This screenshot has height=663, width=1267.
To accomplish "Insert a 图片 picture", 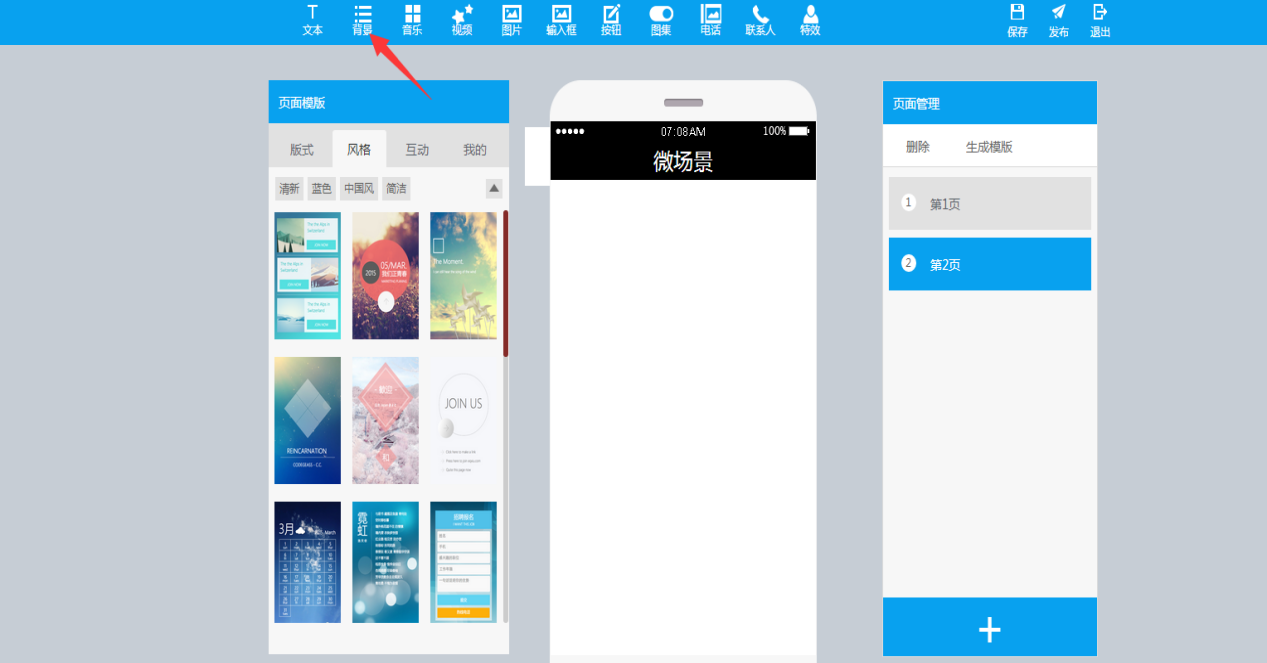I will [x=511, y=20].
